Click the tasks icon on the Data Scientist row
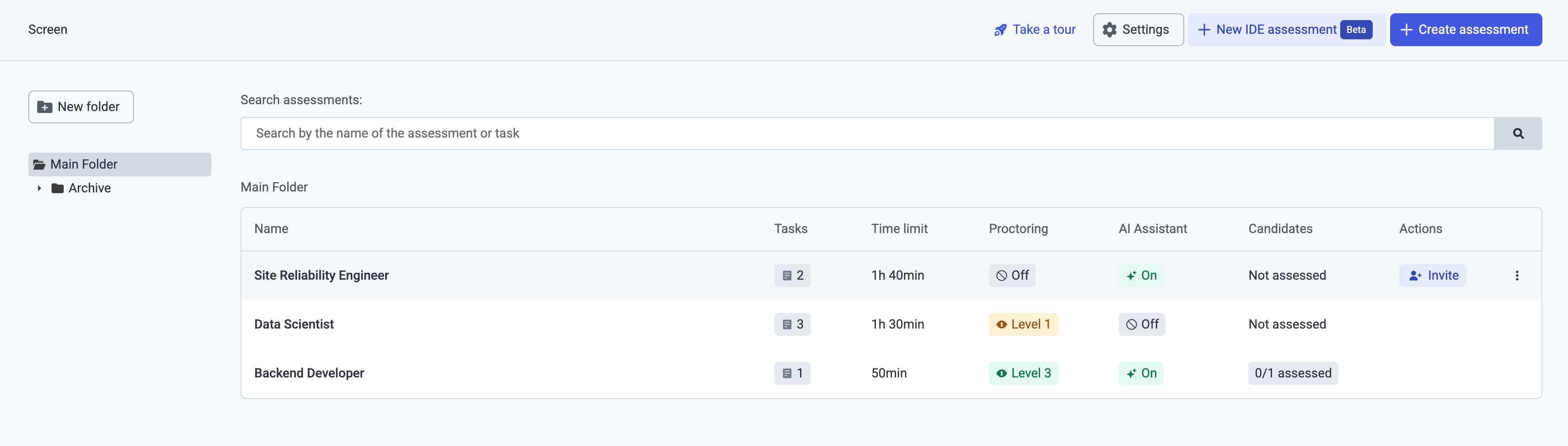The height and width of the screenshot is (446, 1568). point(786,324)
